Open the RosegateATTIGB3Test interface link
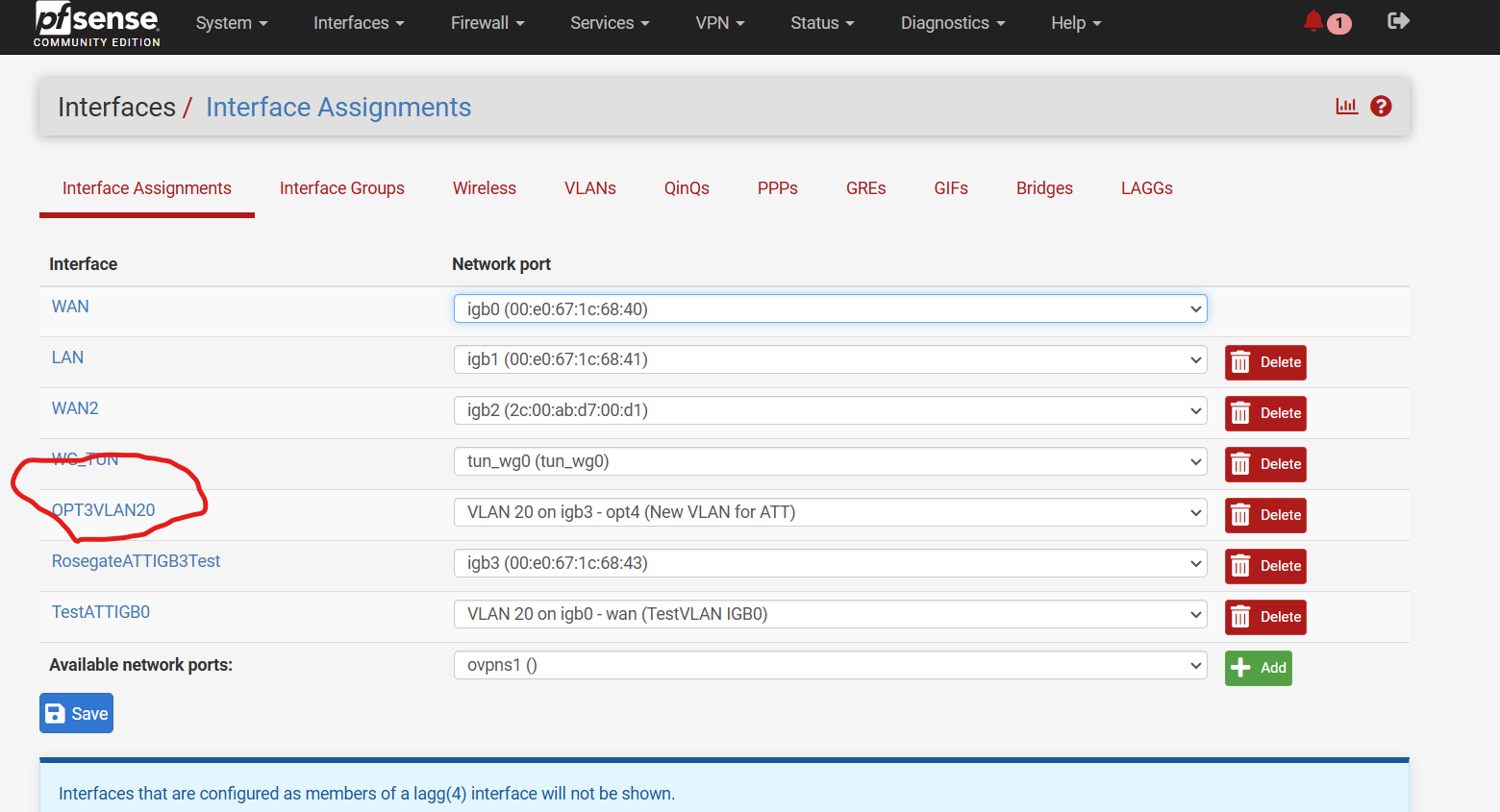 (x=136, y=561)
